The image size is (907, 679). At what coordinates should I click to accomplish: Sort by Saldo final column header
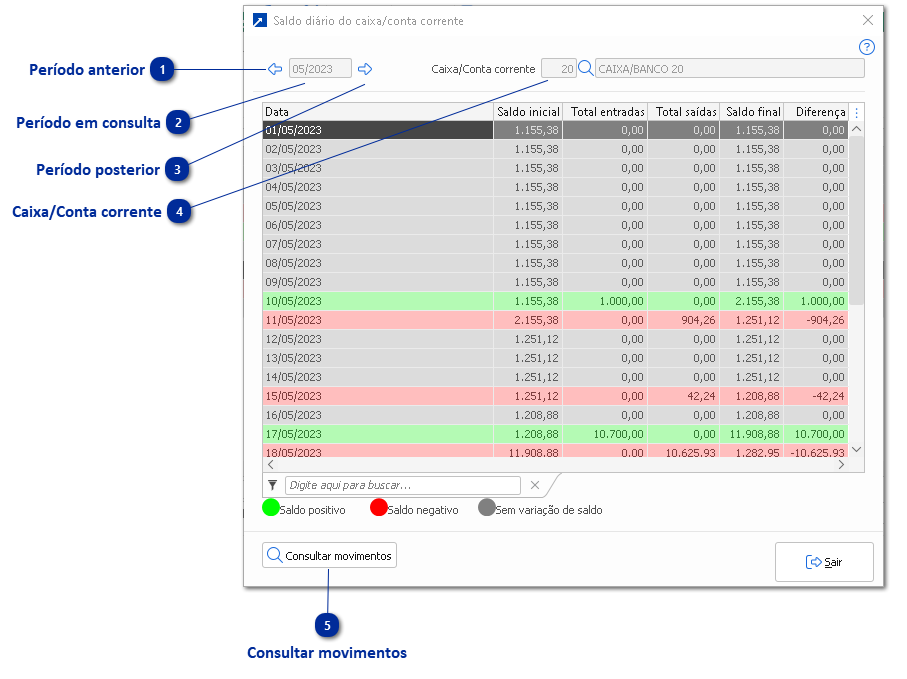(751, 112)
